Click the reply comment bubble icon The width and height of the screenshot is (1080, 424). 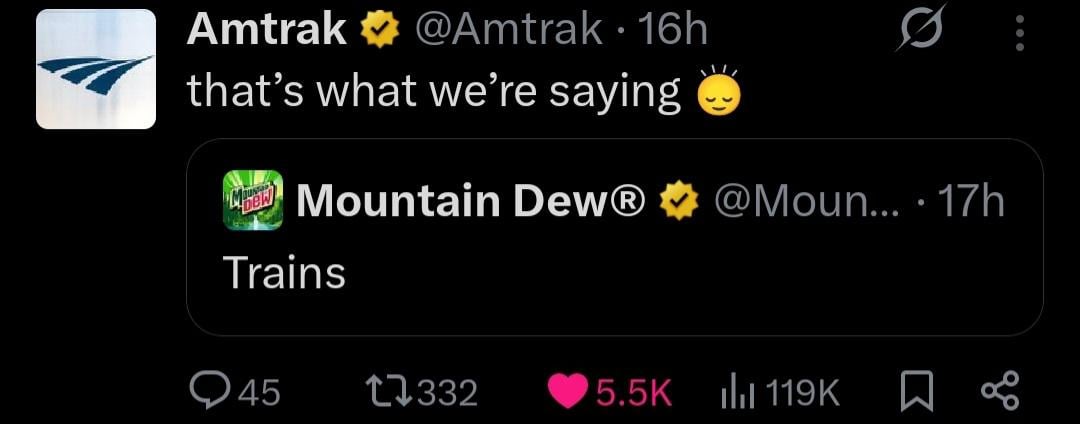(207, 392)
